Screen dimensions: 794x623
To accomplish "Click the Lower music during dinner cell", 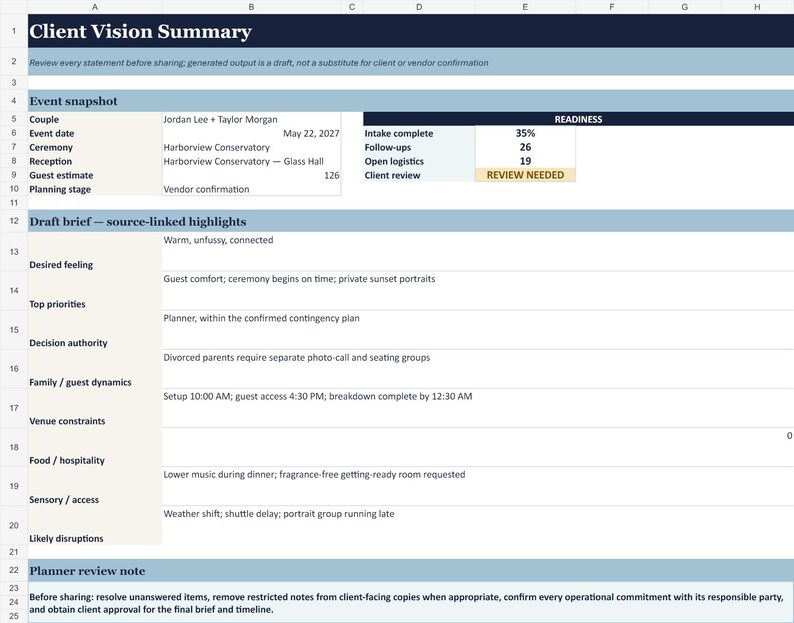I will (x=478, y=486).
